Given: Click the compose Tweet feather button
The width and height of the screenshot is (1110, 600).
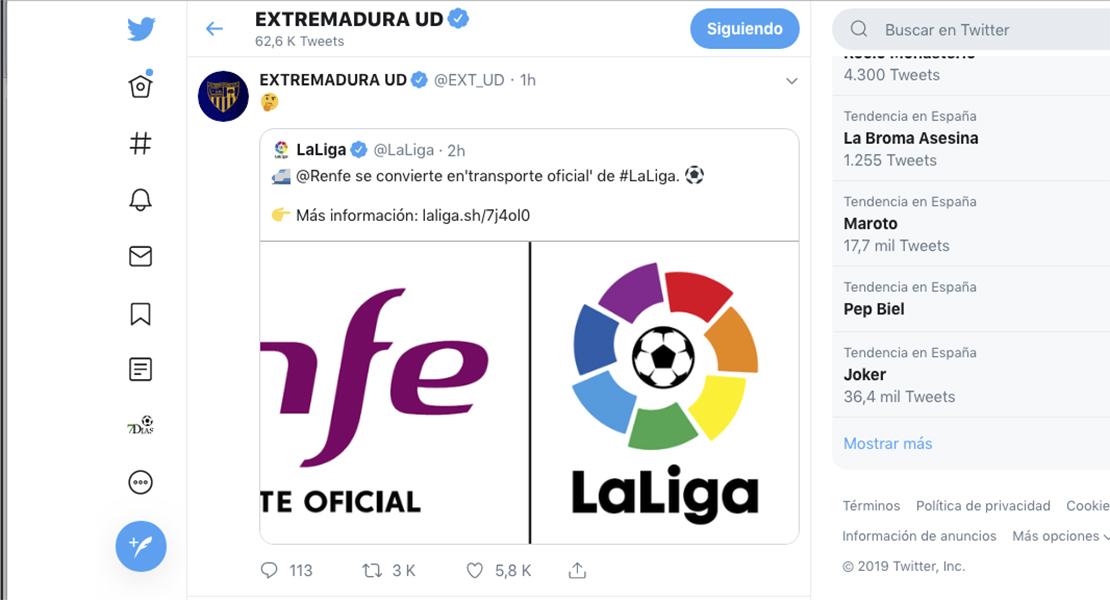Looking at the screenshot, I should click(x=141, y=546).
